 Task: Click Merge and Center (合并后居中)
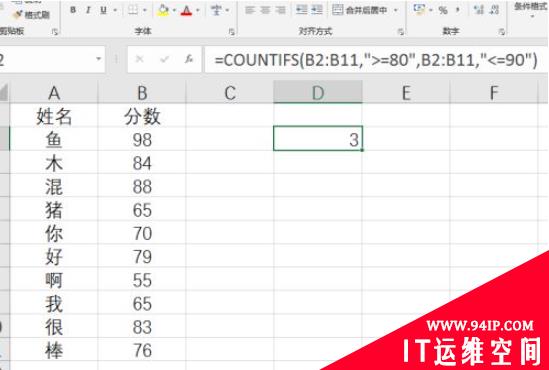pyautogui.click(x=361, y=10)
